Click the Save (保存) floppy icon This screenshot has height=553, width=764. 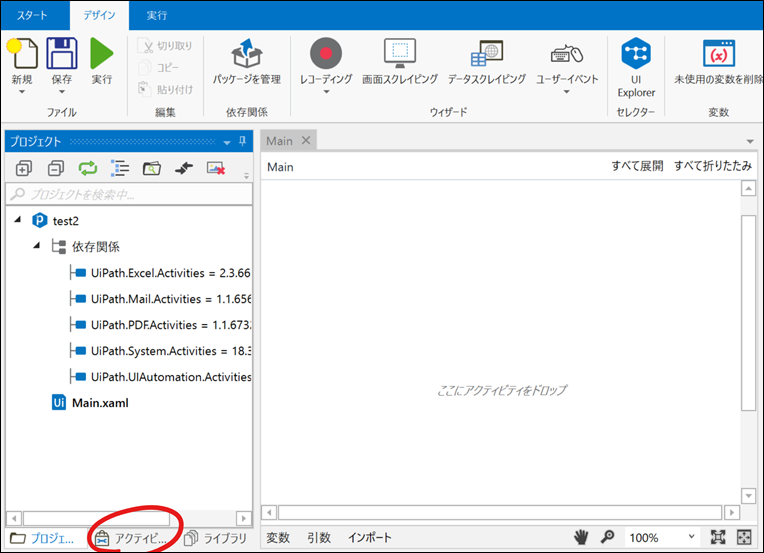62,53
